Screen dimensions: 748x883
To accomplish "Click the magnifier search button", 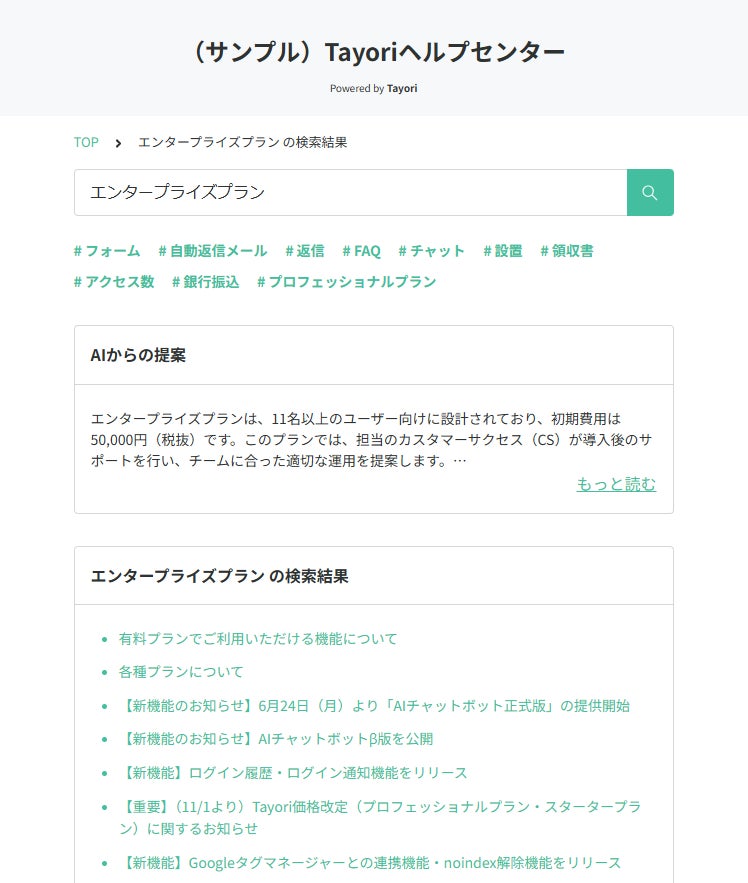I will (x=650, y=193).
